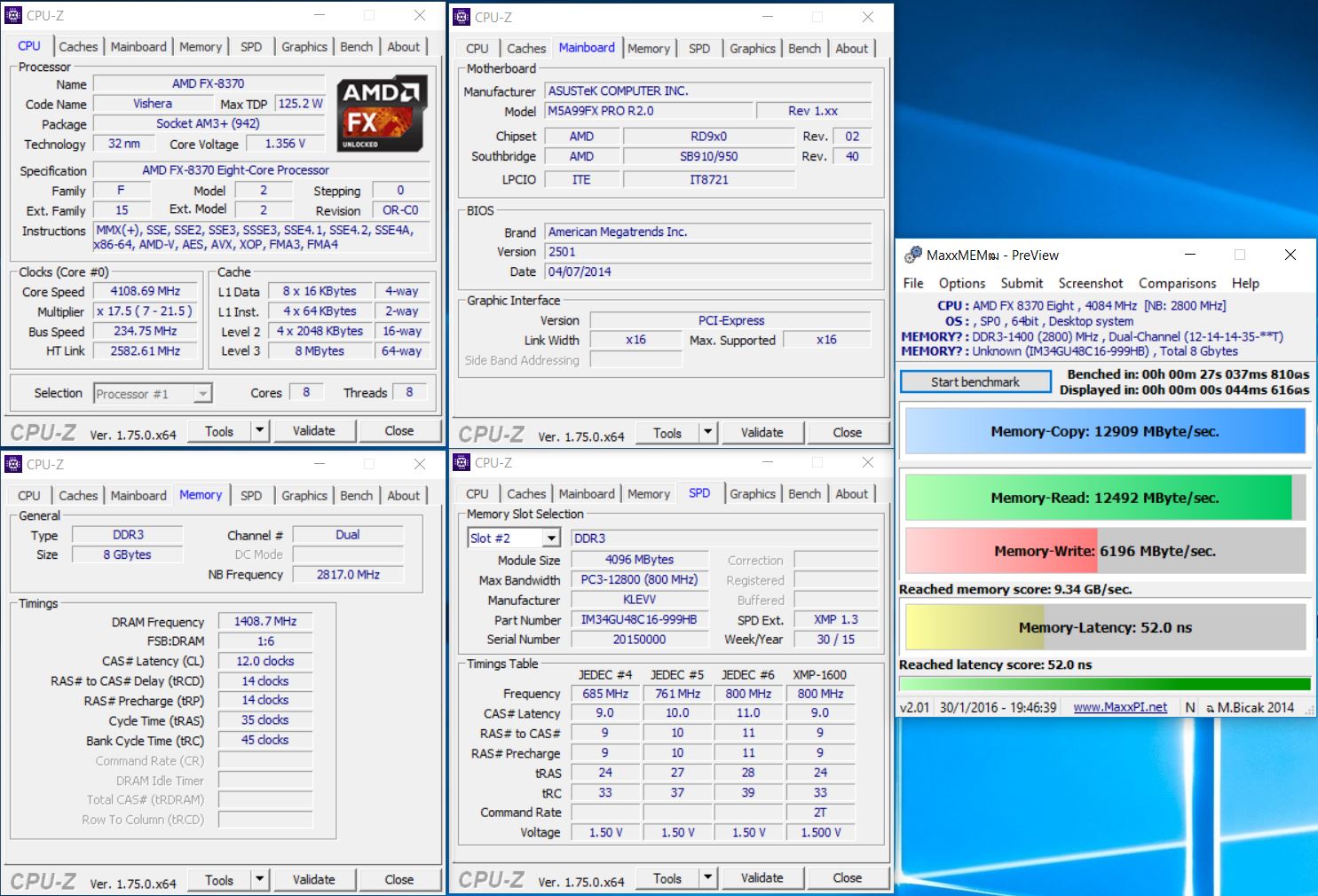
Task: Click the green latency score progress bar
Action: (x=1104, y=683)
